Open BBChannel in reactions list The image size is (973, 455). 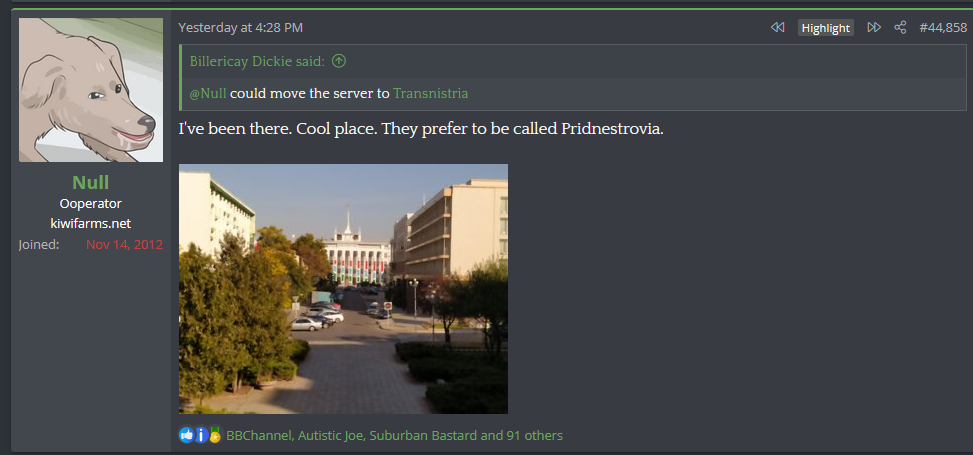click(258, 436)
